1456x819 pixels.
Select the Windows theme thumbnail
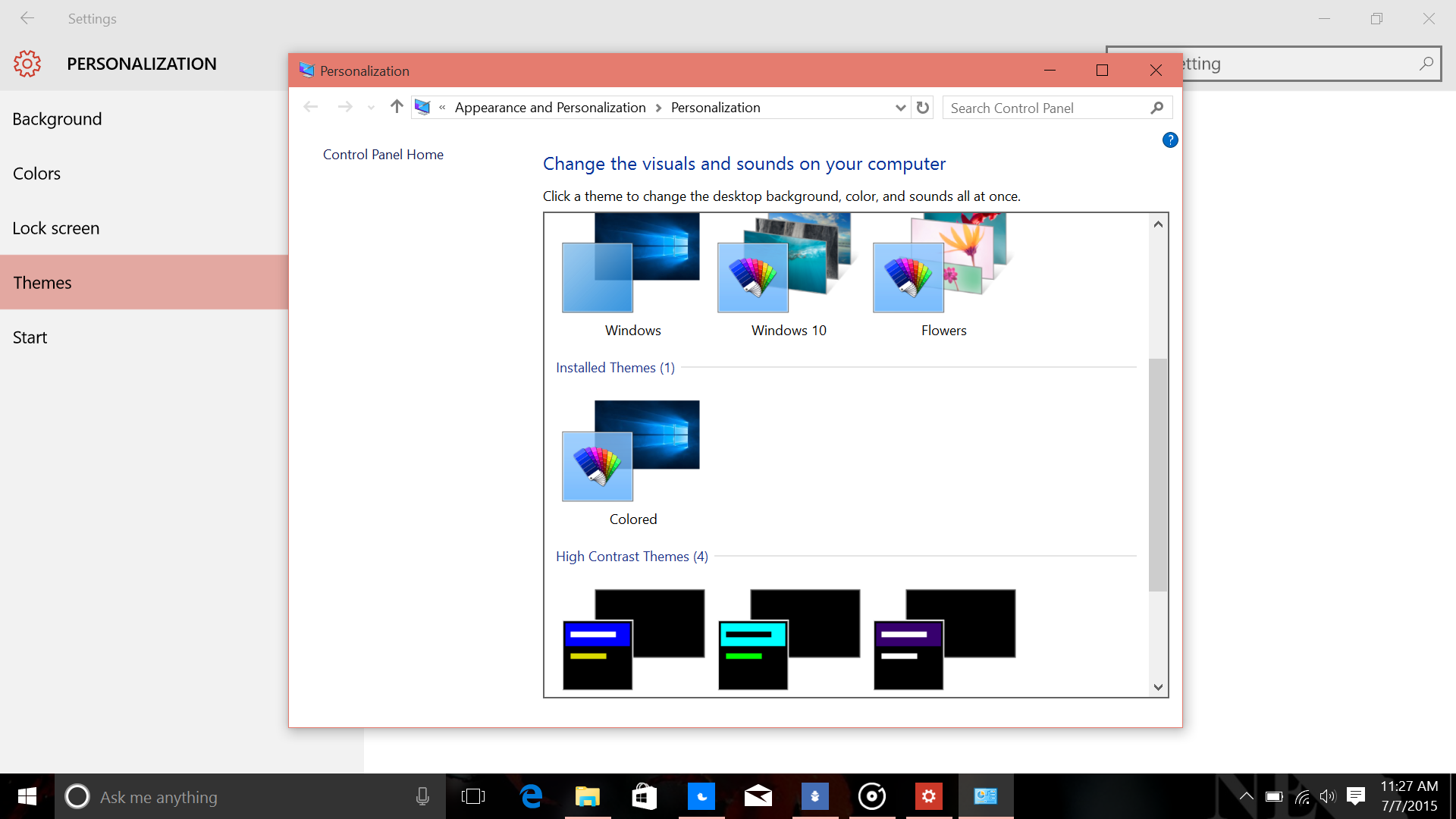point(631,263)
